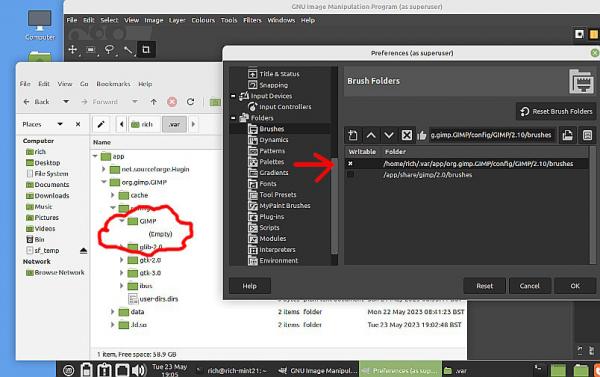
Task: Click the brush folder path field
Action: pos(491,135)
